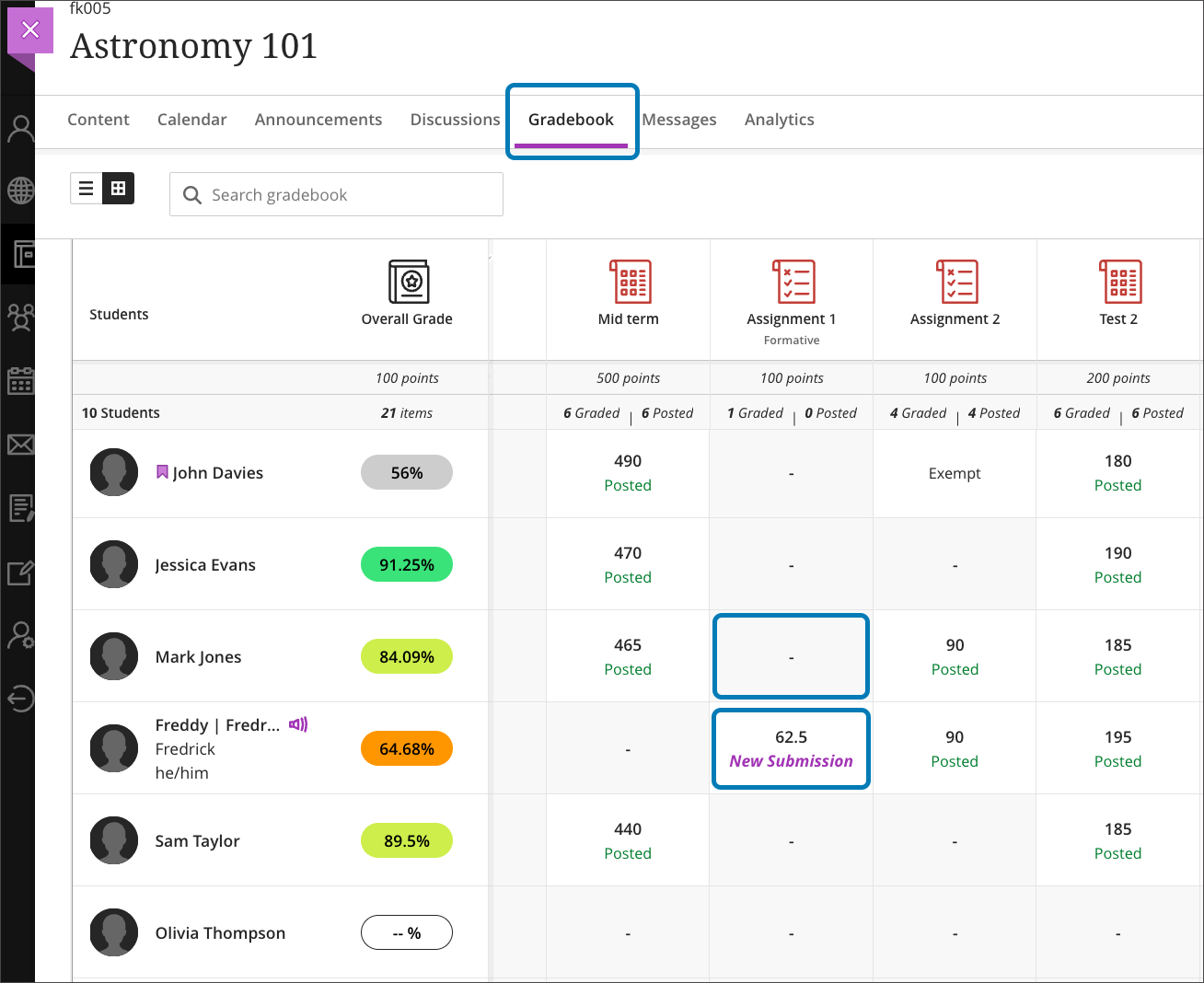Open Freddy's New Submission for Assignment 1
The image size is (1204, 983).
791,749
